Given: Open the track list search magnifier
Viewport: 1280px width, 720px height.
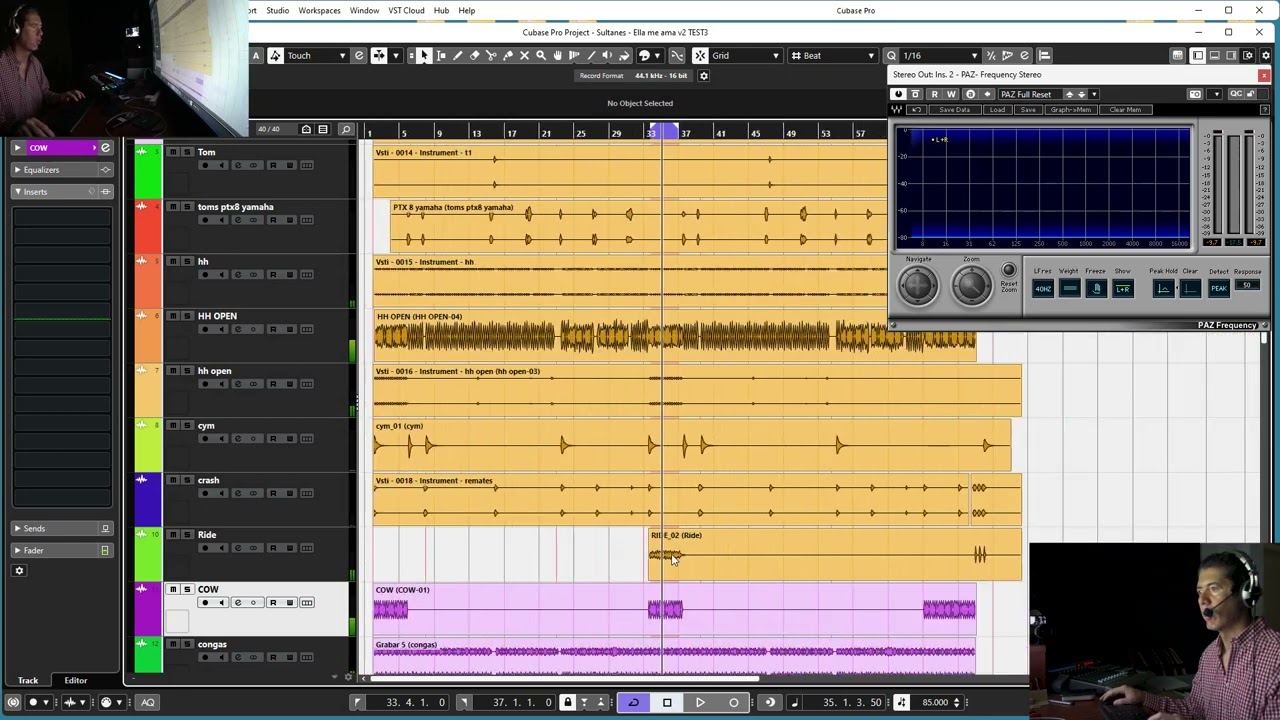Looking at the screenshot, I should coord(346,129).
